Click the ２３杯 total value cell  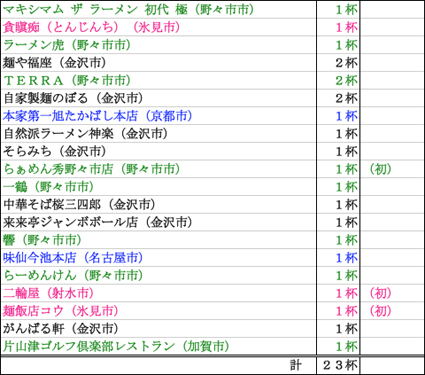pos(338,365)
